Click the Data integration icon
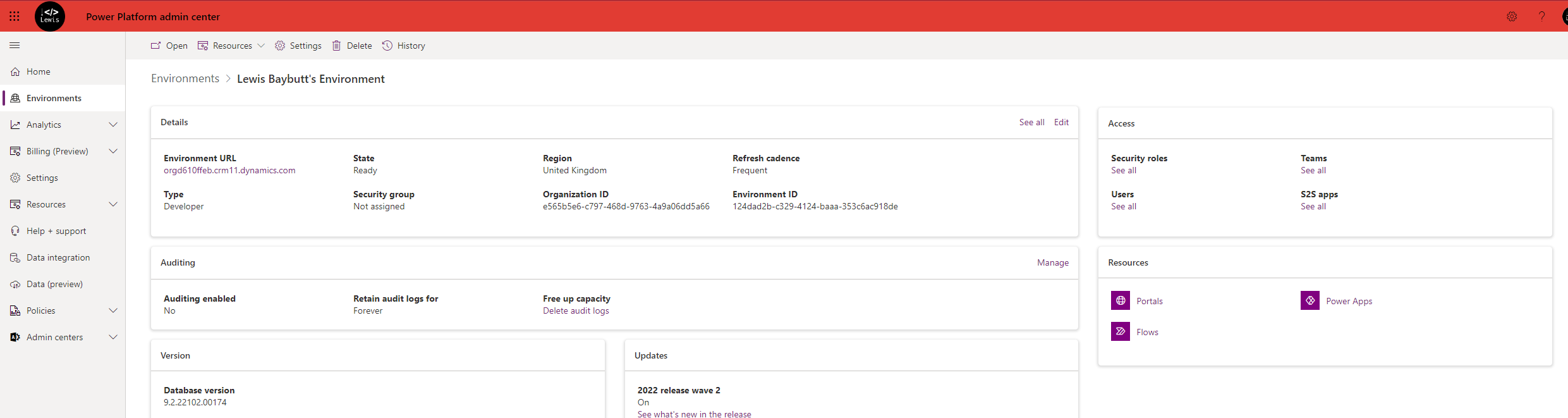This screenshot has height=418, width=1568. click(15, 258)
